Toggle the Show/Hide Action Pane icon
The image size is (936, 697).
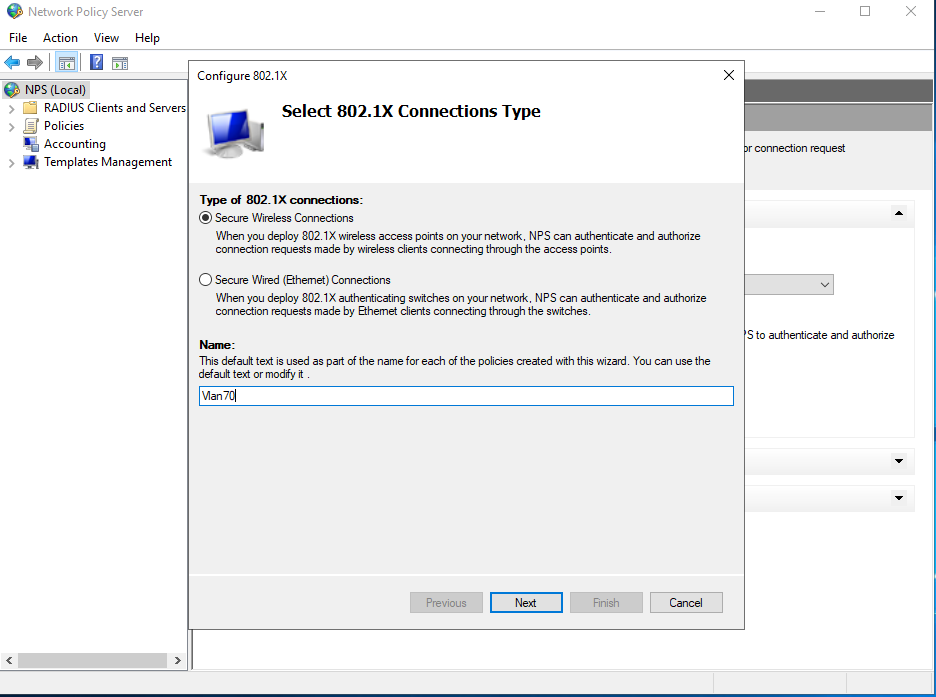(x=120, y=63)
